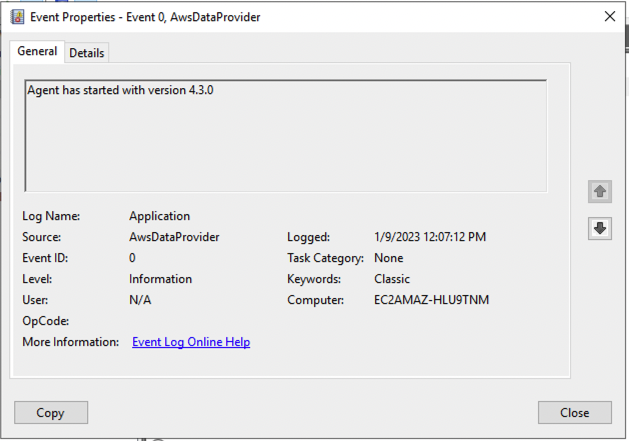The width and height of the screenshot is (629, 441).
Task: Click the Event Properties window icon
Action: (x=17, y=16)
